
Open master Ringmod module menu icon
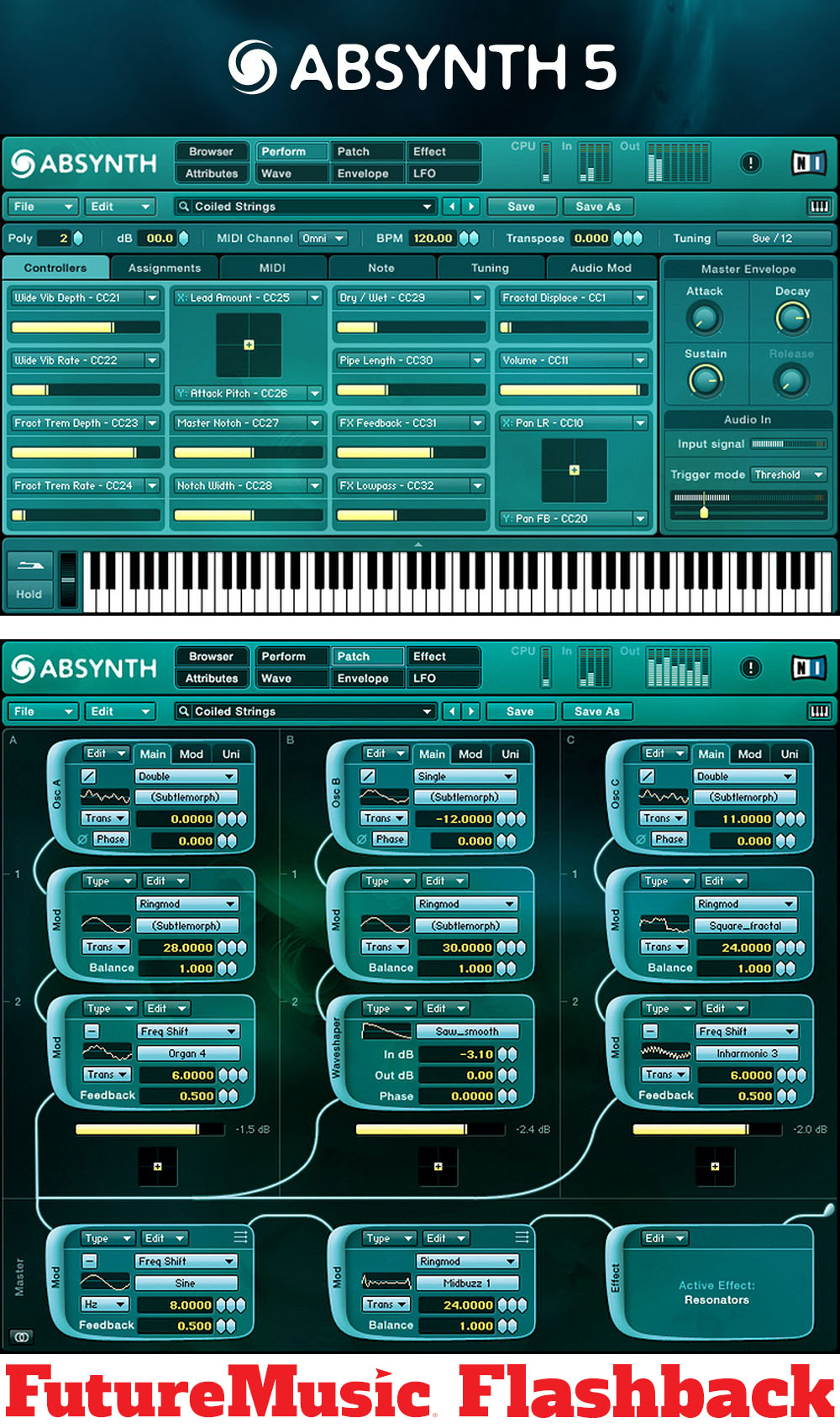(x=522, y=1237)
